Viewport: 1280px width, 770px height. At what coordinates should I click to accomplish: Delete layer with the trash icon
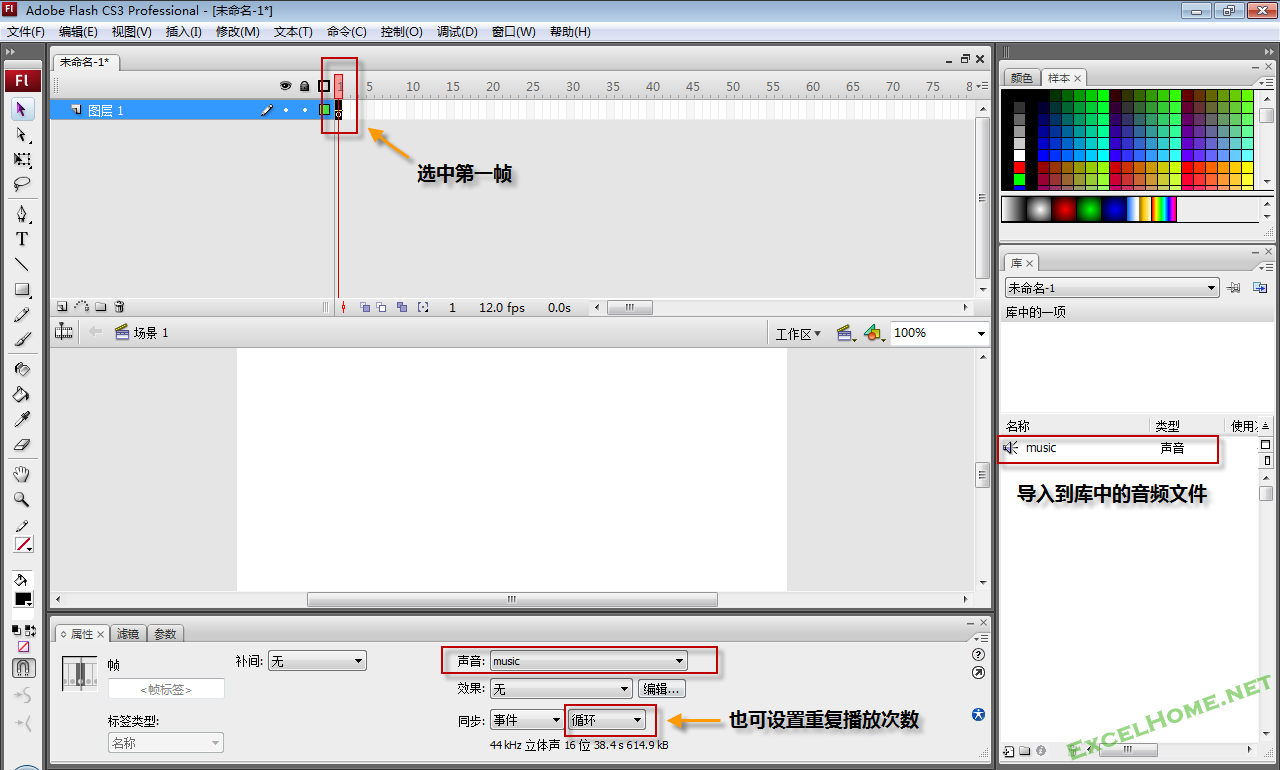119,307
